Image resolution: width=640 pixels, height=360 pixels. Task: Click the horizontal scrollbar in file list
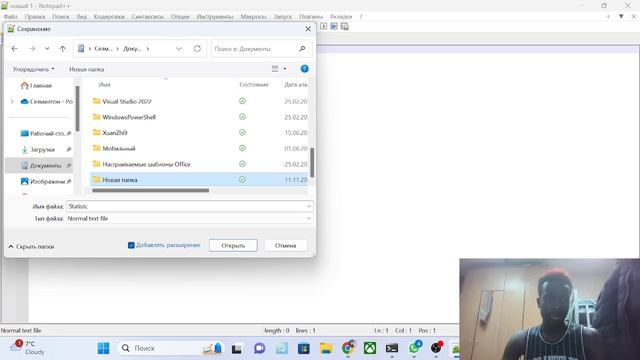click(151, 190)
